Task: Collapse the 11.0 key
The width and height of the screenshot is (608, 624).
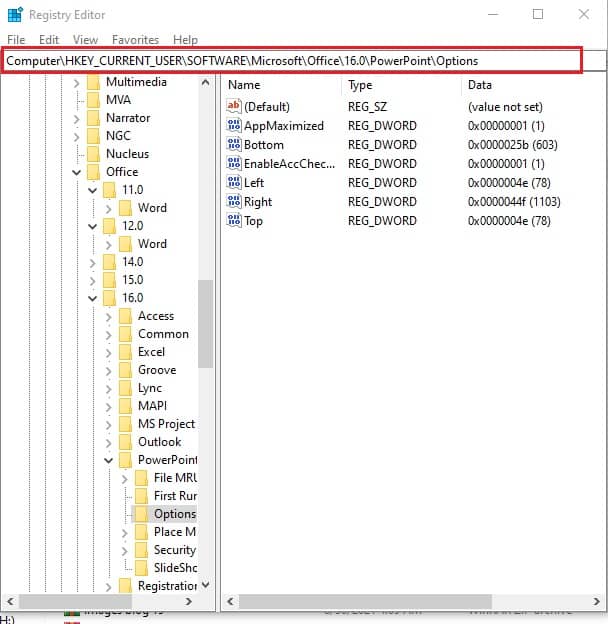Action: [x=92, y=190]
